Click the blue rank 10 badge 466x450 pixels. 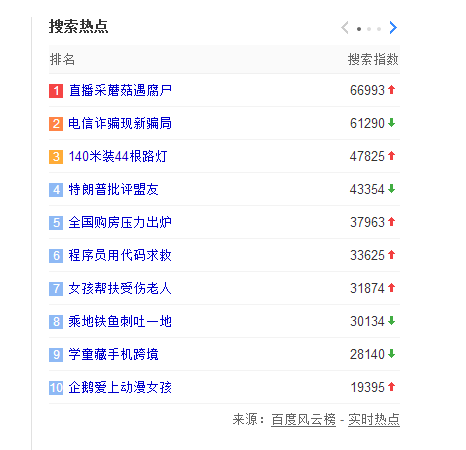click(56, 388)
